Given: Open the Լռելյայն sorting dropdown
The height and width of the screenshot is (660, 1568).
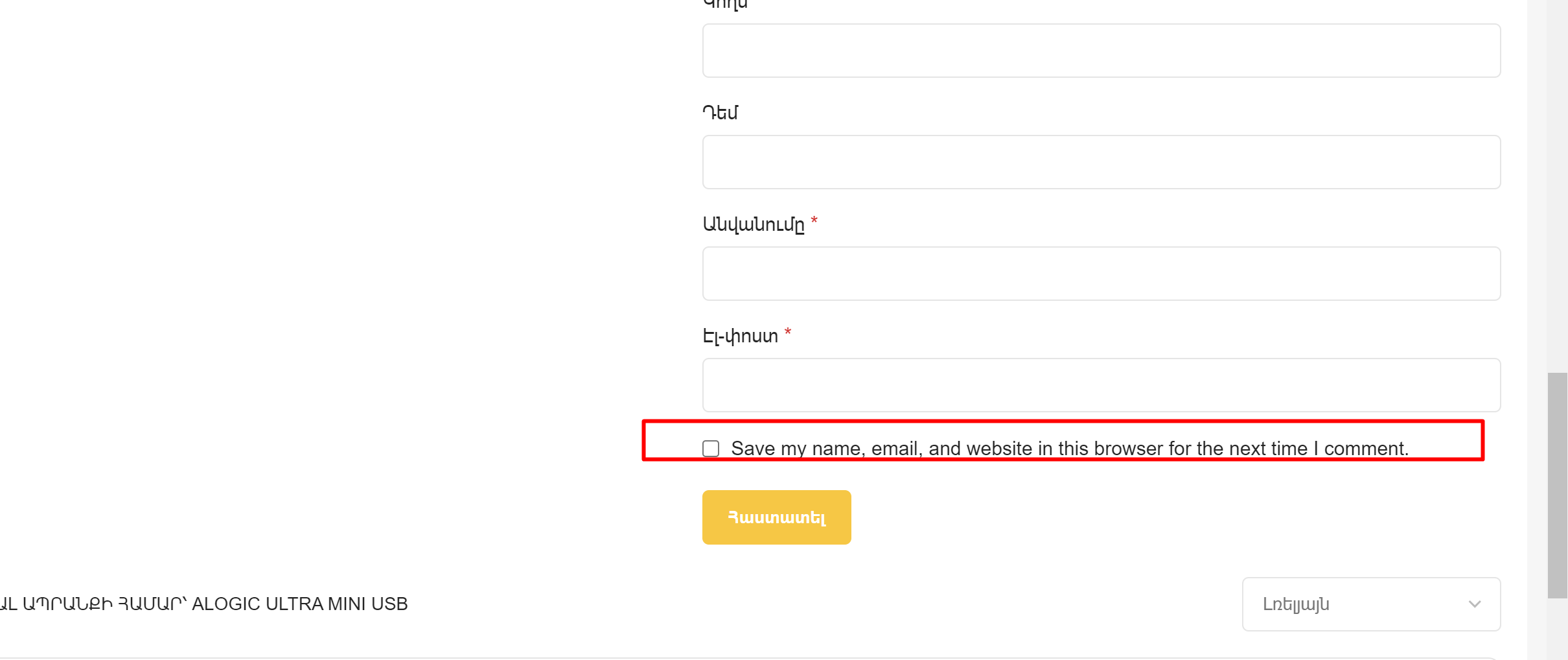Looking at the screenshot, I should coord(1371,604).
